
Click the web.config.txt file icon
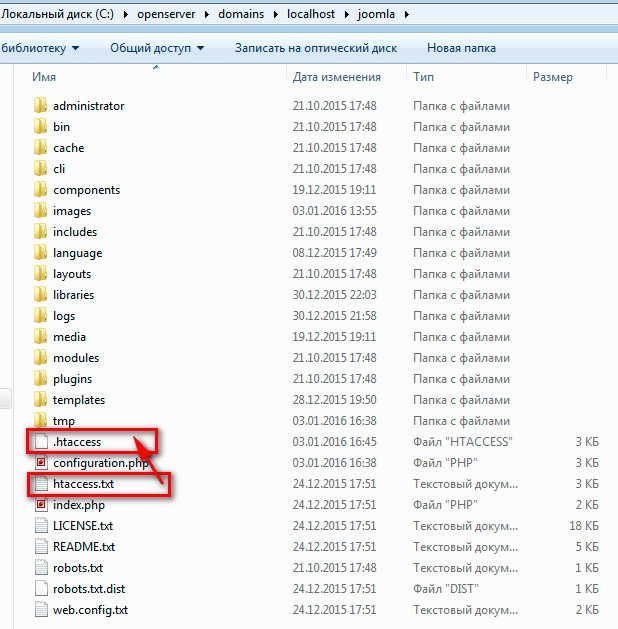[40, 610]
